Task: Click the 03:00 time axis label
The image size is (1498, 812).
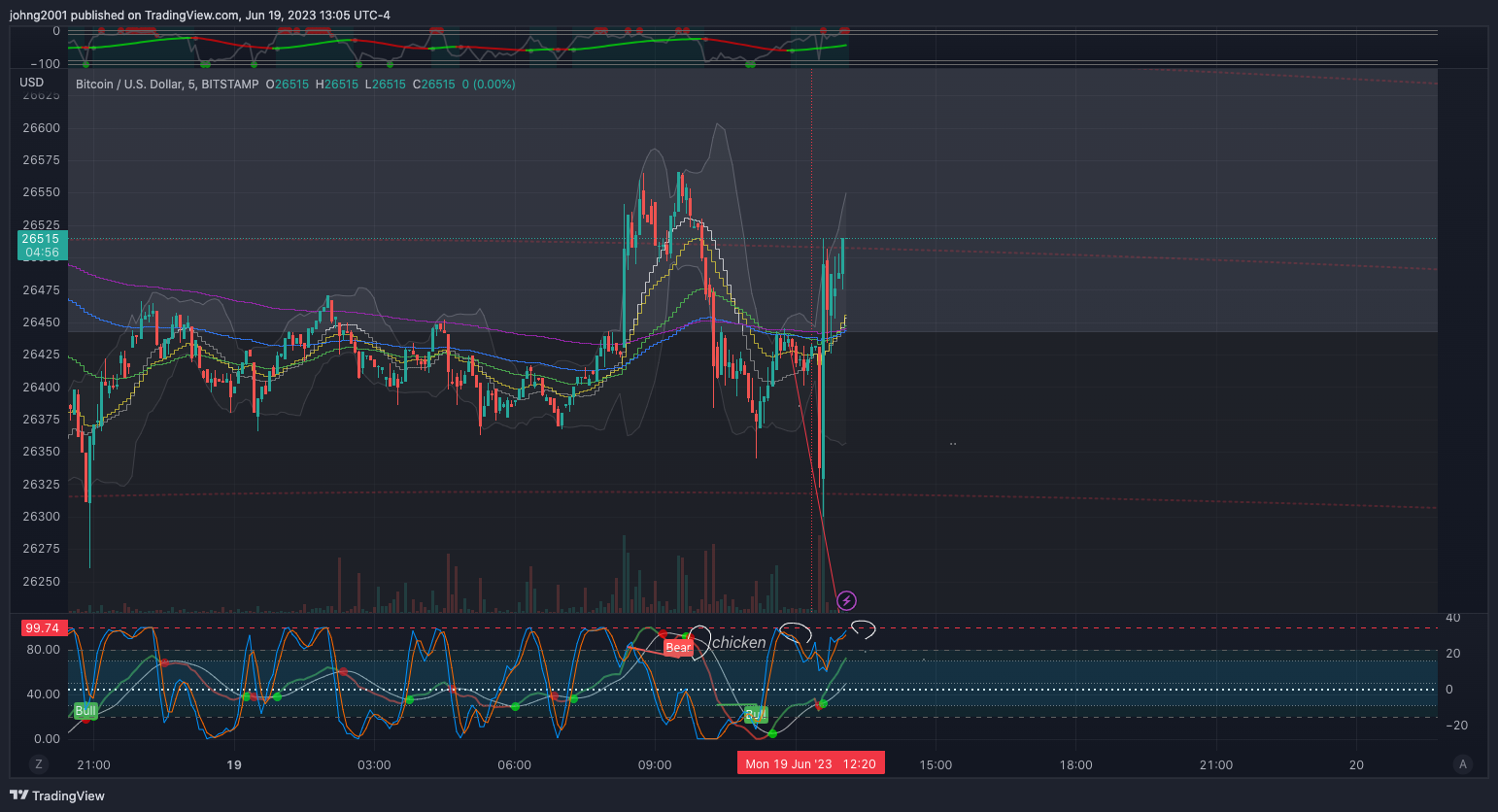Action: point(374,765)
